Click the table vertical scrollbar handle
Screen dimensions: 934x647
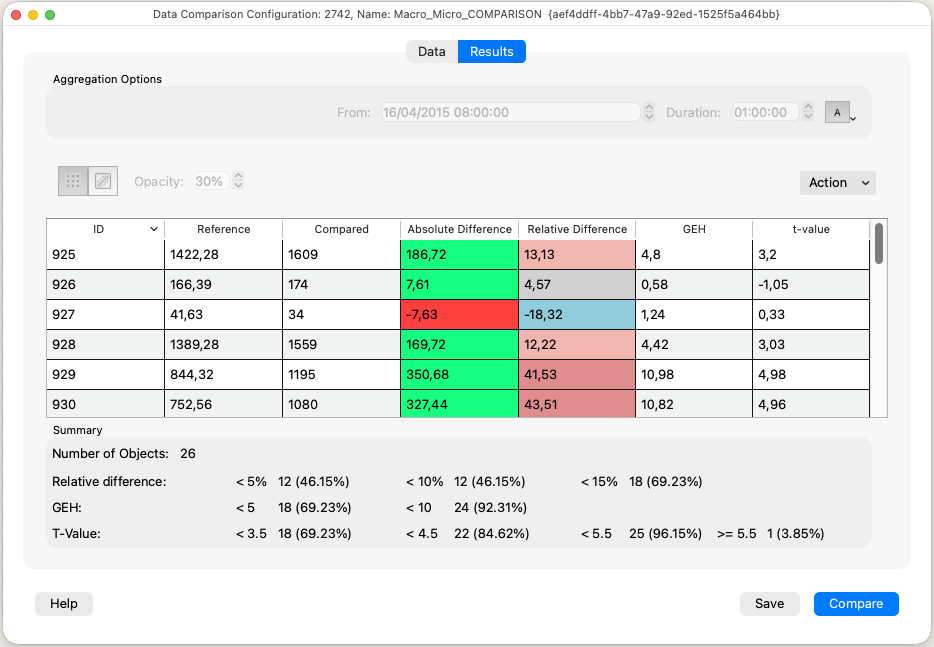[x=879, y=243]
